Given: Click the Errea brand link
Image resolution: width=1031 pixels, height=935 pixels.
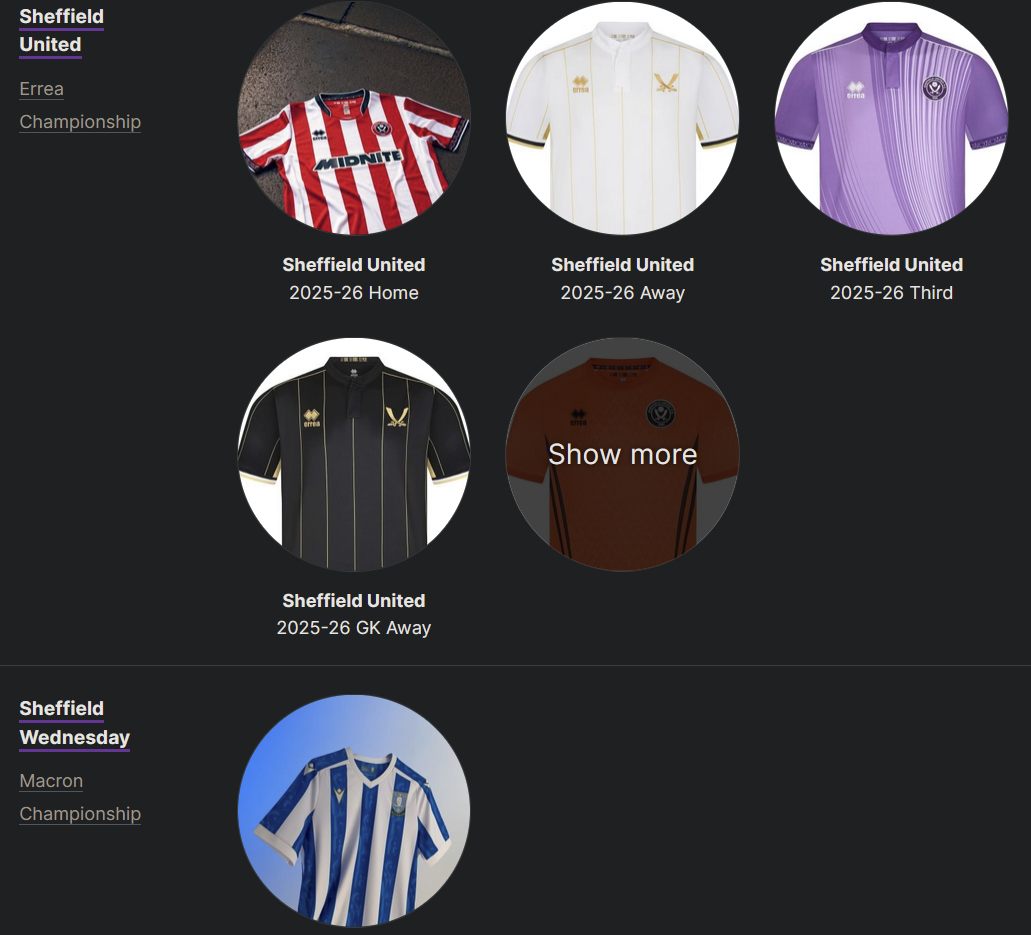Looking at the screenshot, I should (x=41, y=89).
